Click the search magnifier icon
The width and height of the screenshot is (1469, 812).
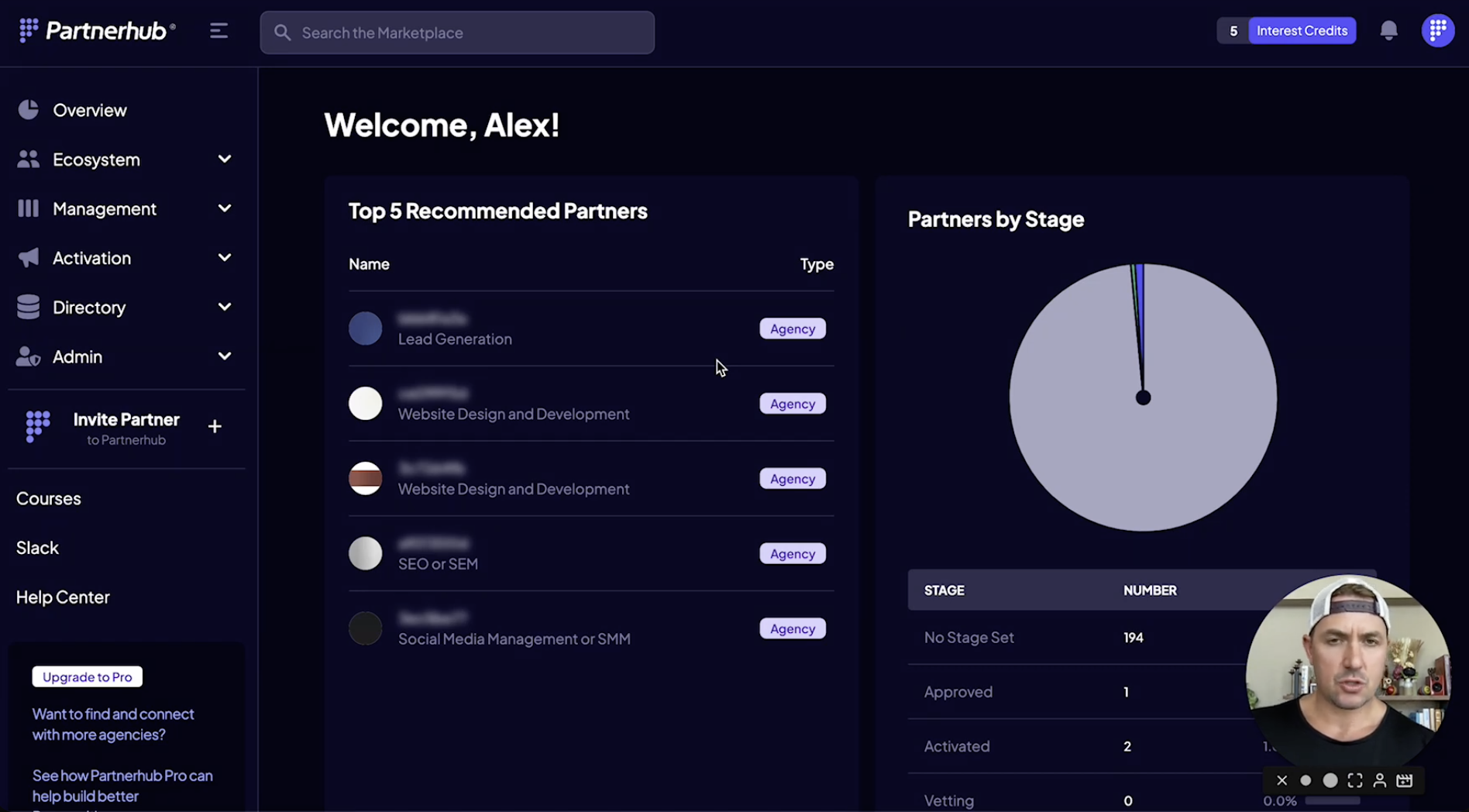tap(282, 33)
